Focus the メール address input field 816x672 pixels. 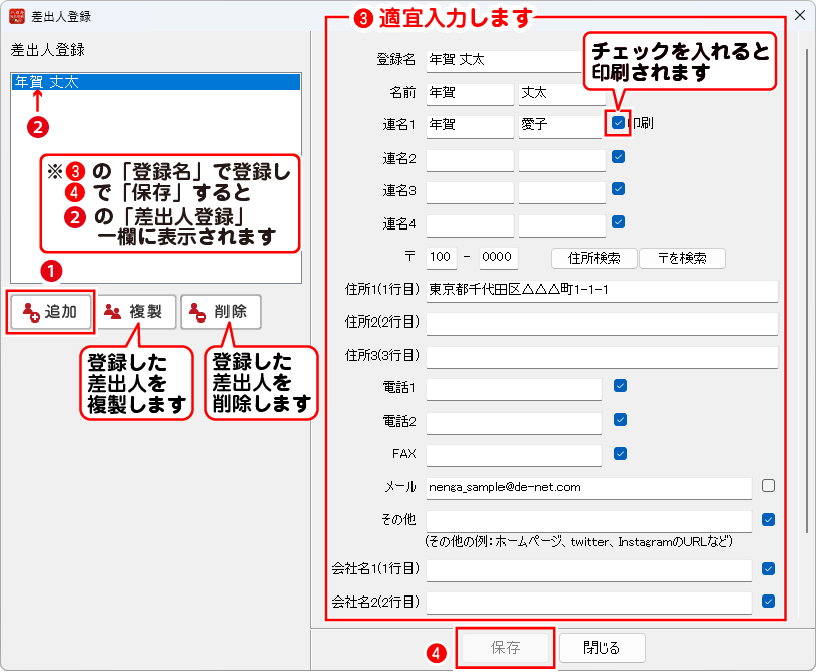click(588, 487)
